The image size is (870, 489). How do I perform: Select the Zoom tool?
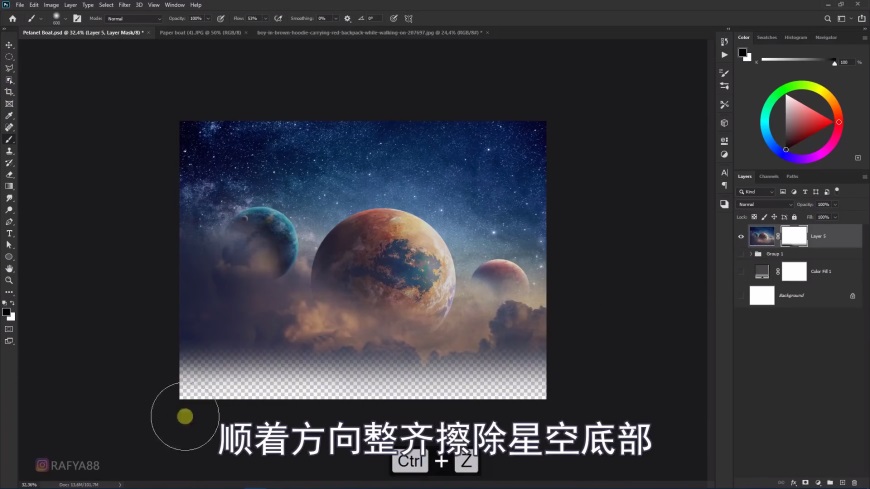click(9, 280)
